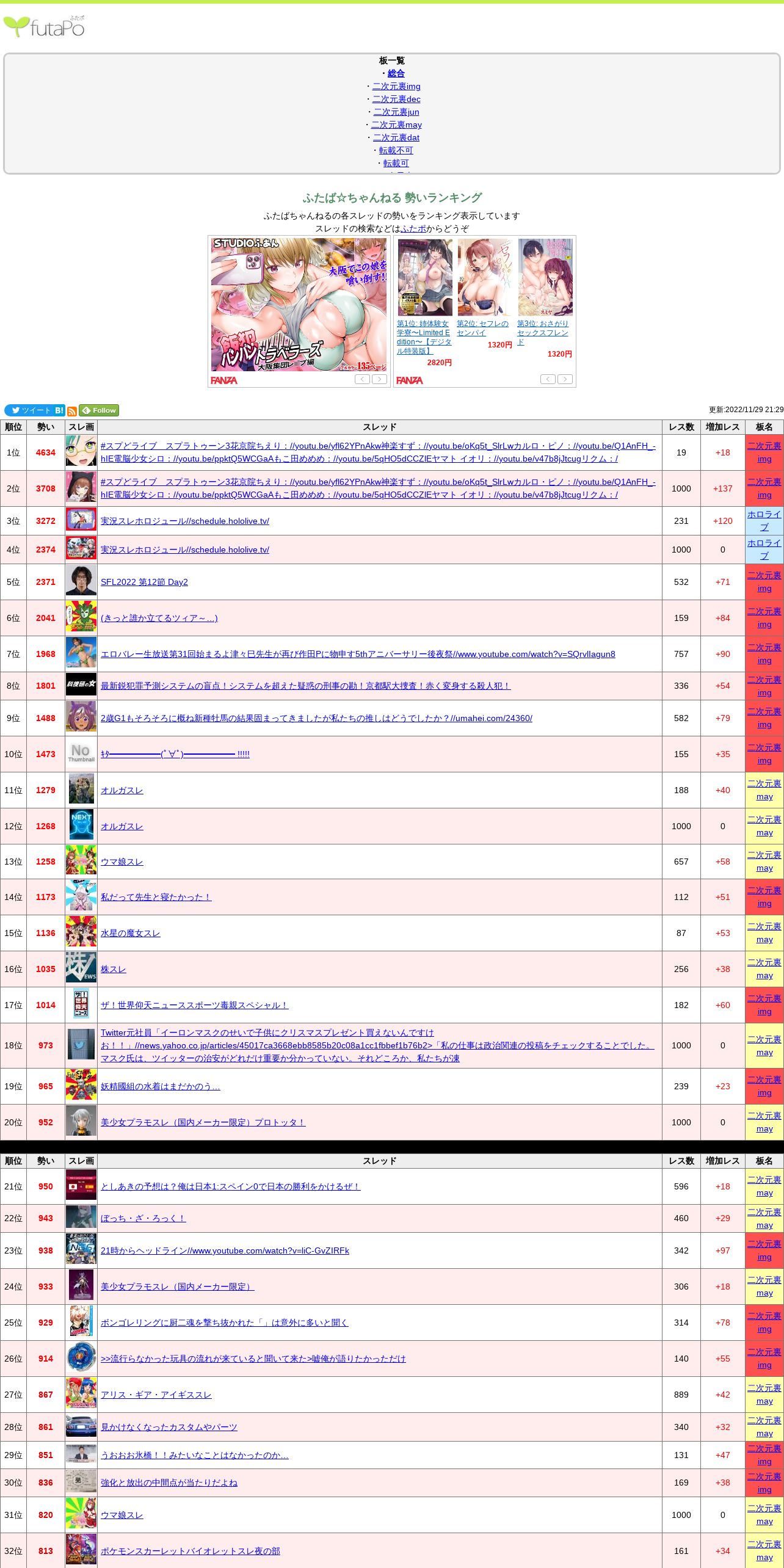Open the 株スレ thread link
The height and width of the screenshot is (1568, 784).
coord(113,969)
